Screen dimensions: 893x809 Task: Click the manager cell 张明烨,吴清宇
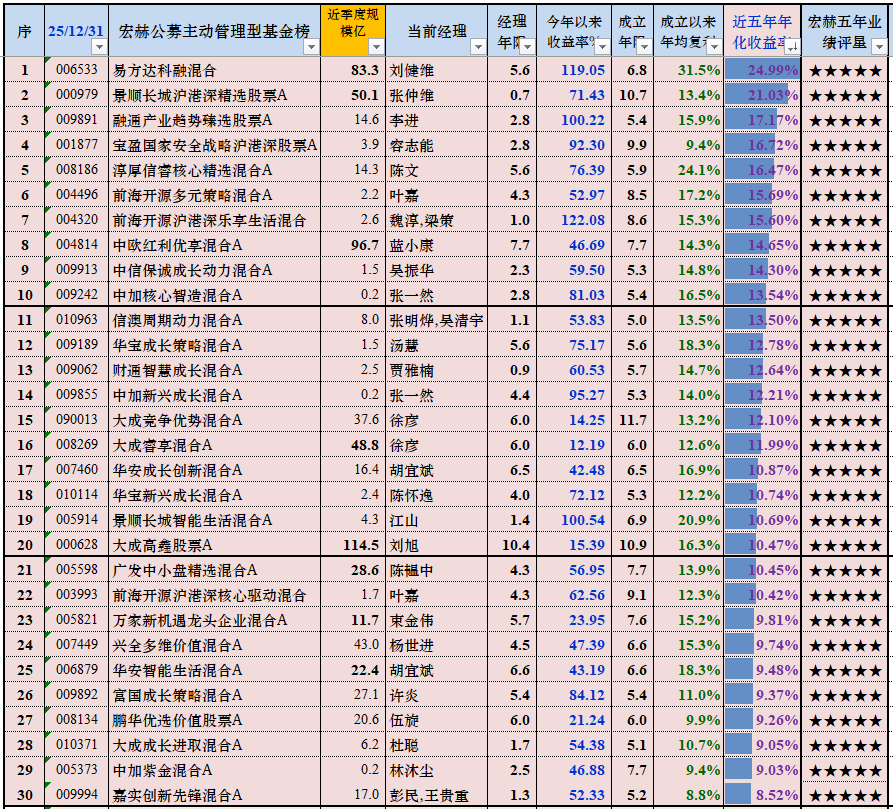pyautogui.click(x=436, y=321)
